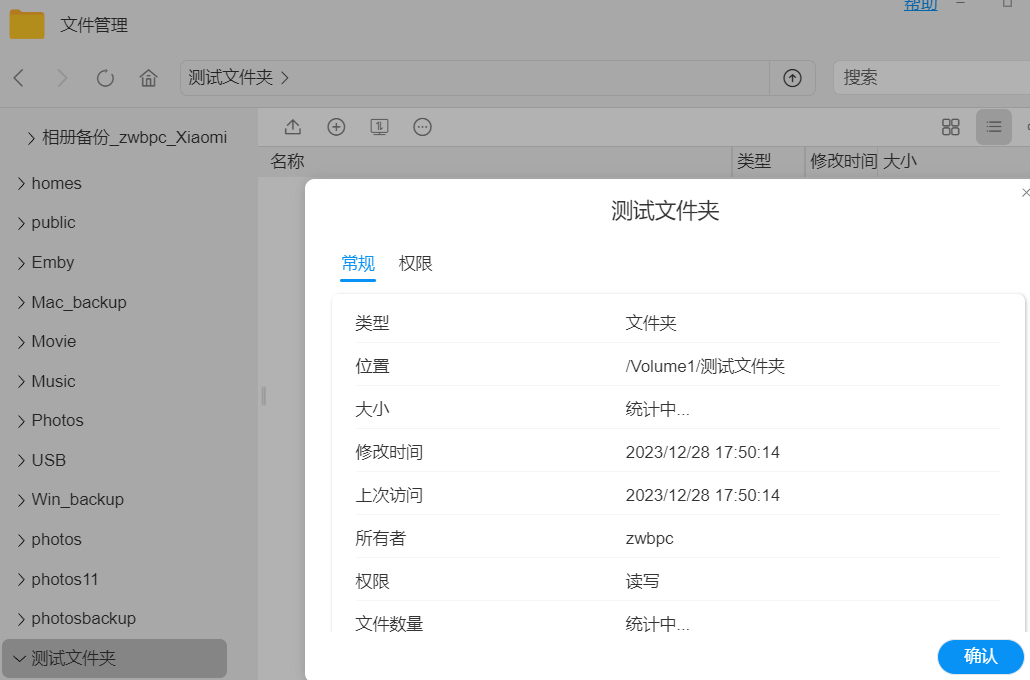Click the refresh icon
1030x680 pixels.
coord(105,78)
